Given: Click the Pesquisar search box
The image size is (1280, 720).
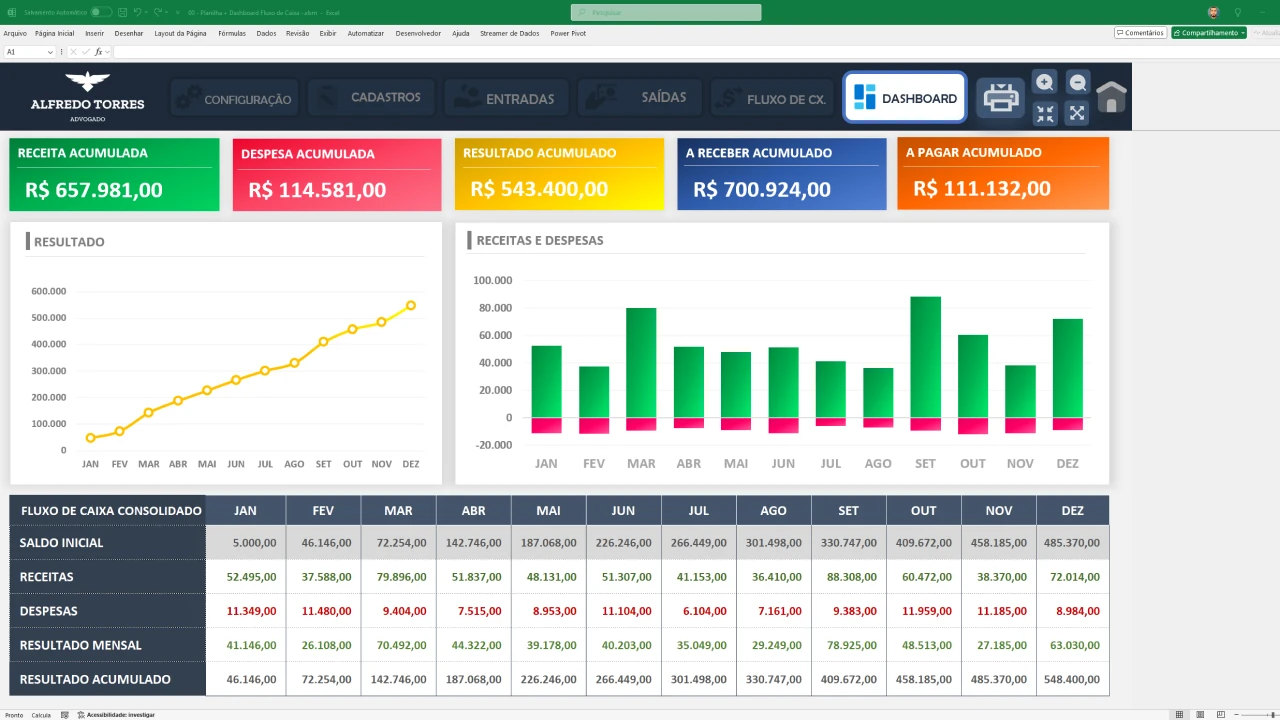Looking at the screenshot, I should (666, 13).
